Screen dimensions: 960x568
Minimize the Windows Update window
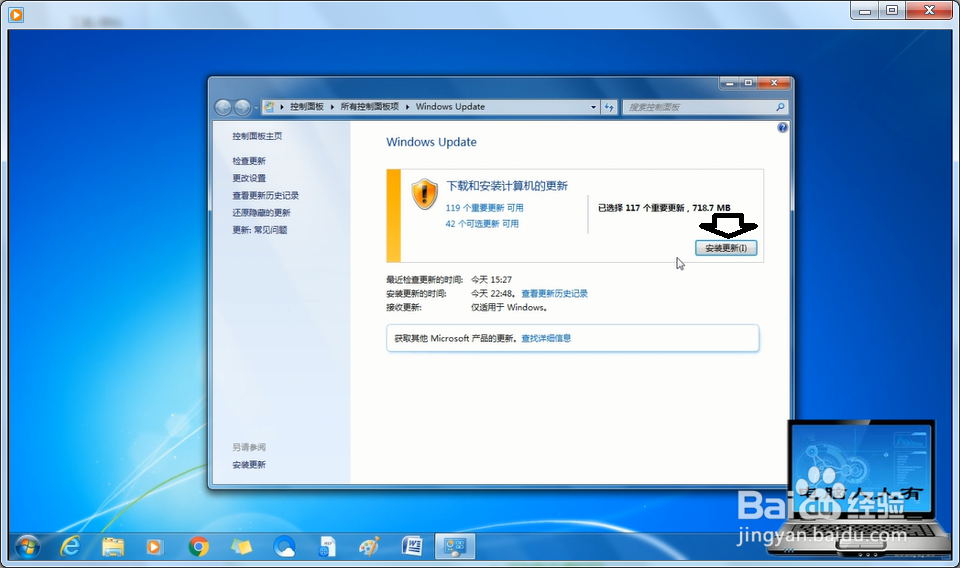point(729,83)
